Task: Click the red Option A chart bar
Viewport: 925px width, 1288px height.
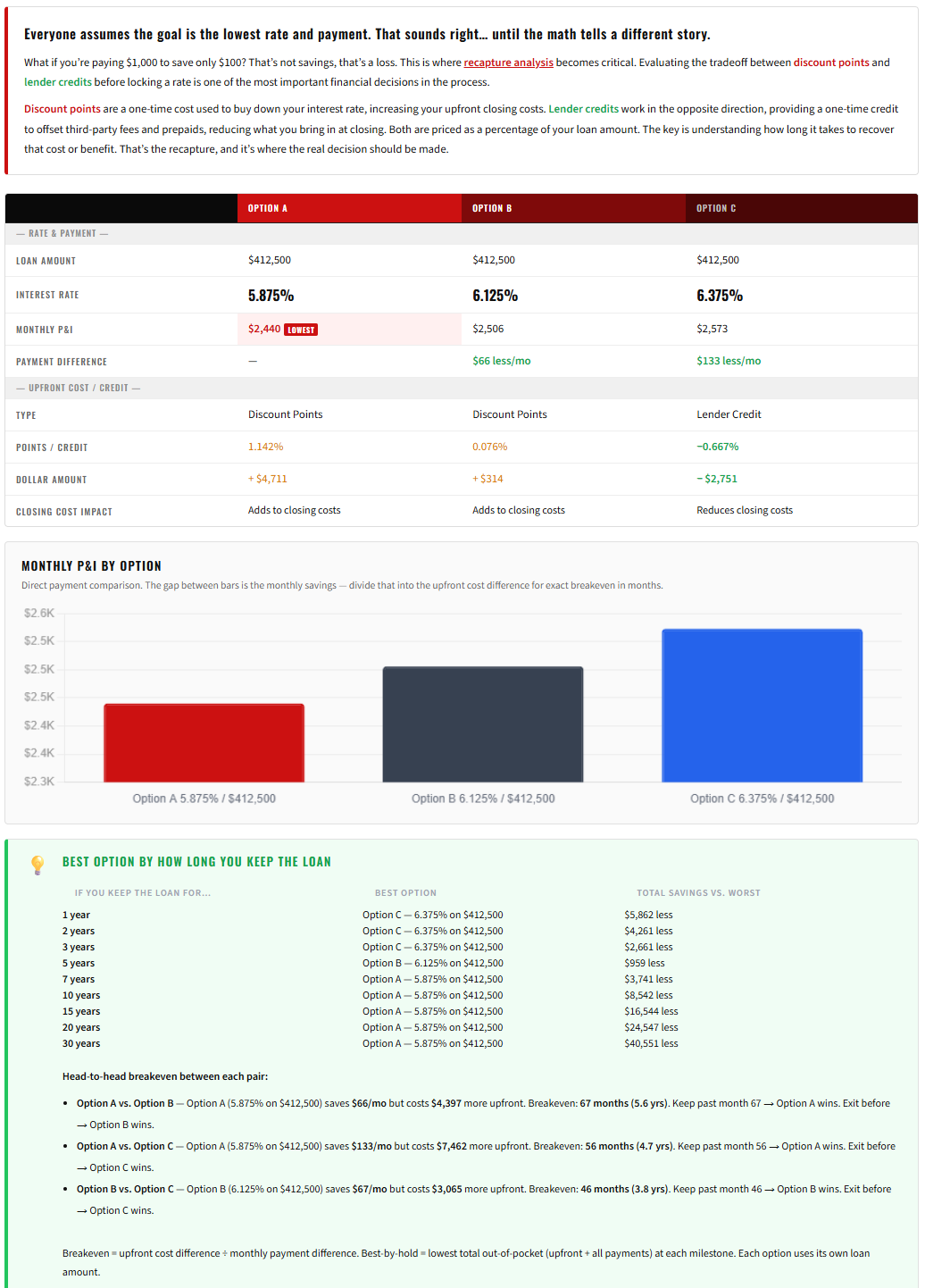Action: pos(204,743)
